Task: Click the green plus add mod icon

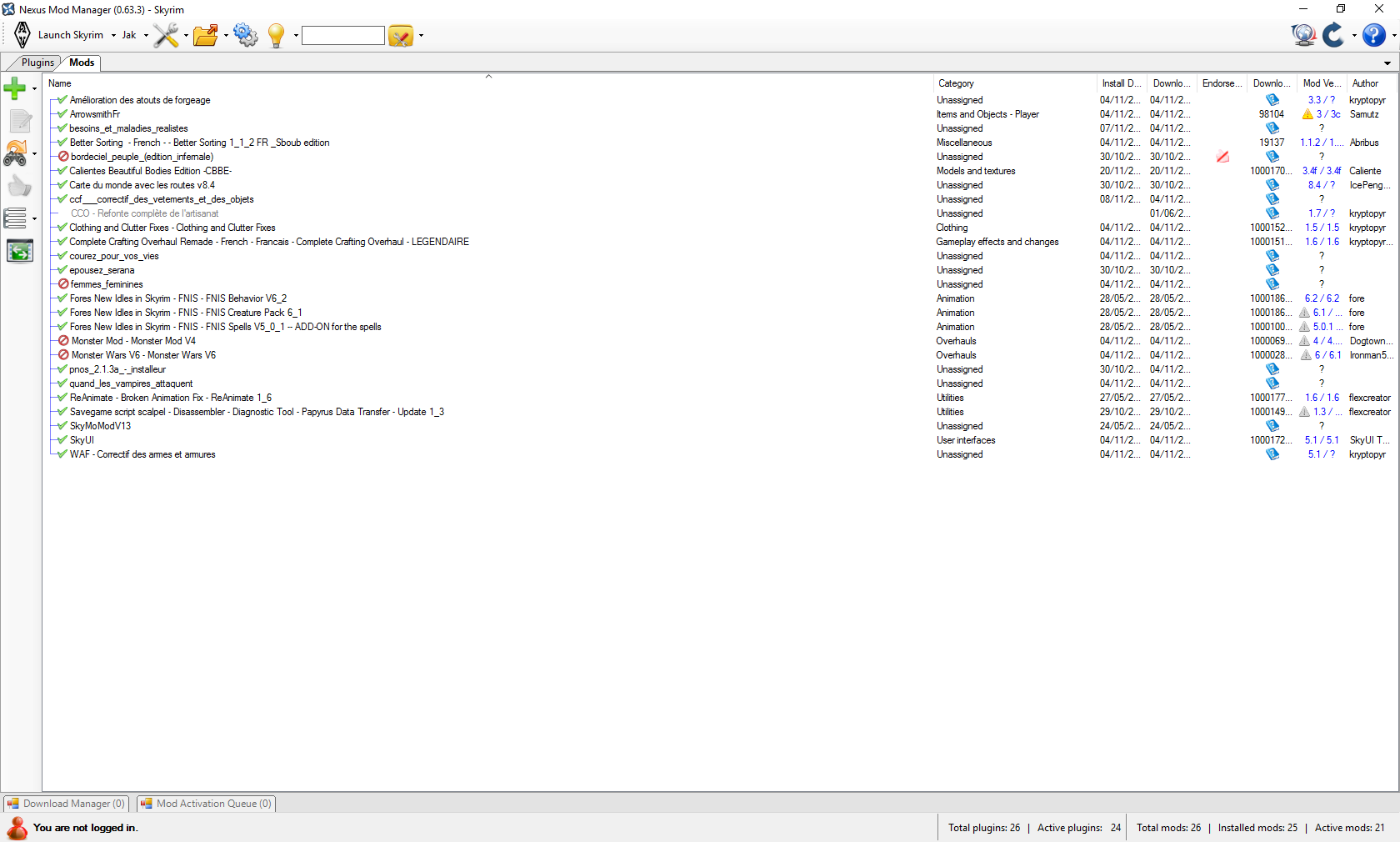Action: coord(15,88)
